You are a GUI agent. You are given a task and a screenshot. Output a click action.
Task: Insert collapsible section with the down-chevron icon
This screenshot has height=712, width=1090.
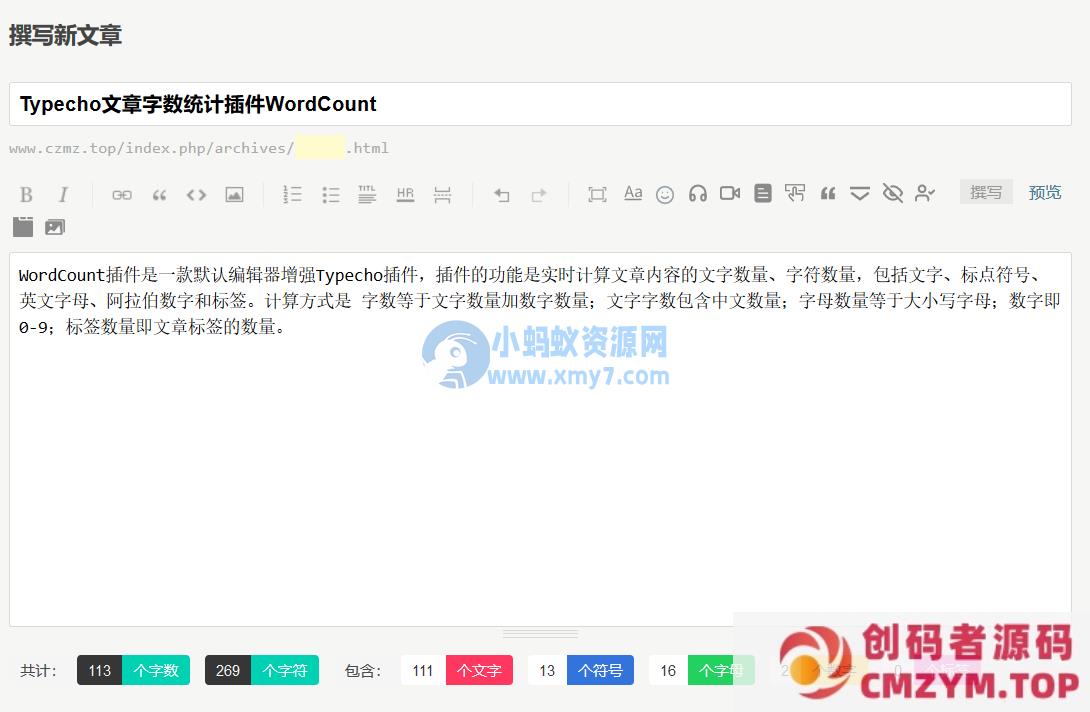click(x=860, y=193)
